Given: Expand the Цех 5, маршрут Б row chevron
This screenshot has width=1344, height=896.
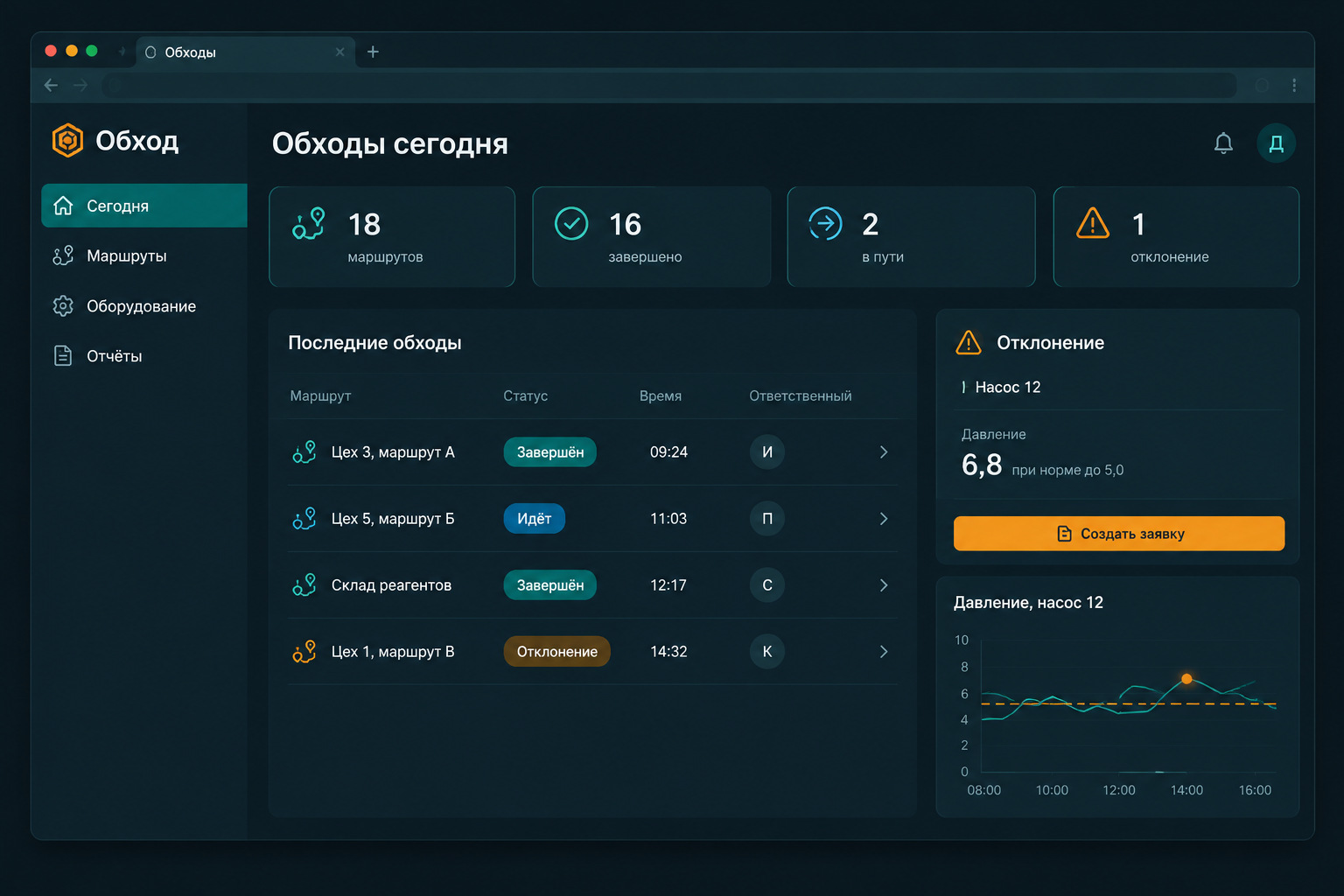Looking at the screenshot, I should click(884, 519).
